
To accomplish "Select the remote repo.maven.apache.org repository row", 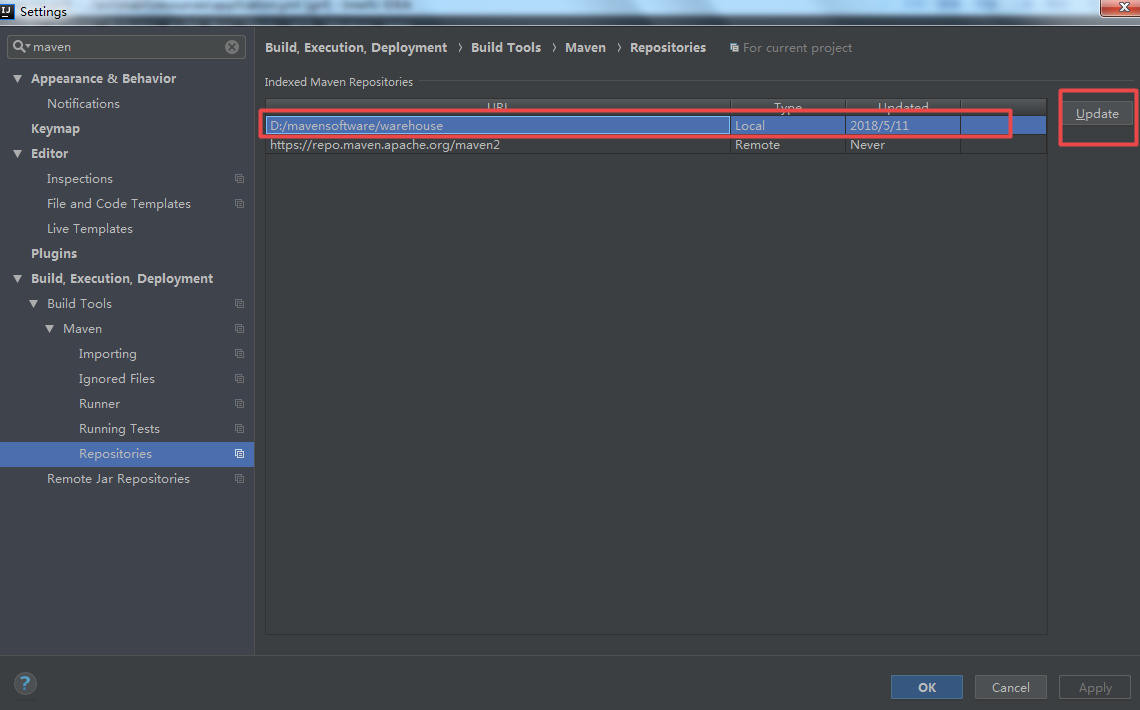I will coord(656,145).
